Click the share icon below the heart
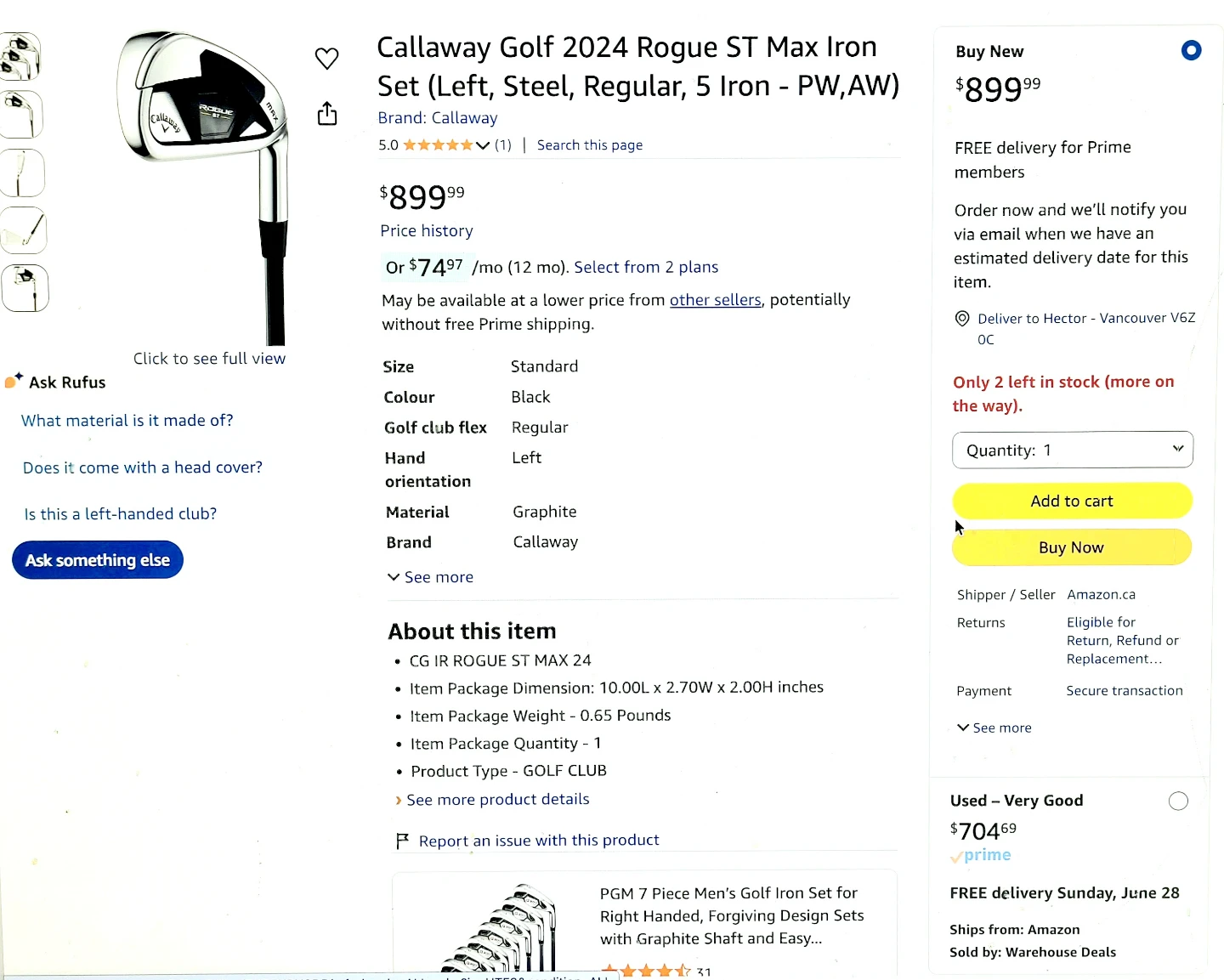The height and width of the screenshot is (980, 1224). point(327,114)
